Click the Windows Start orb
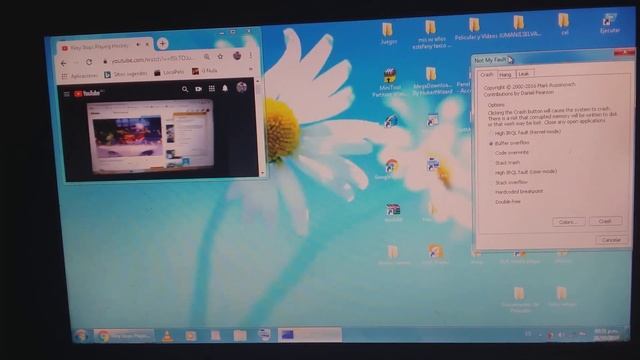The width and height of the screenshot is (640, 360). [x=81, y=336]
